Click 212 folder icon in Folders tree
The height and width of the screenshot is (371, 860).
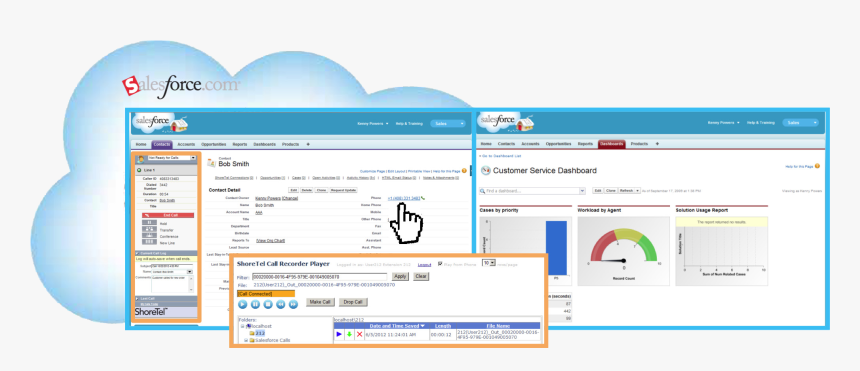coord(252,333)
